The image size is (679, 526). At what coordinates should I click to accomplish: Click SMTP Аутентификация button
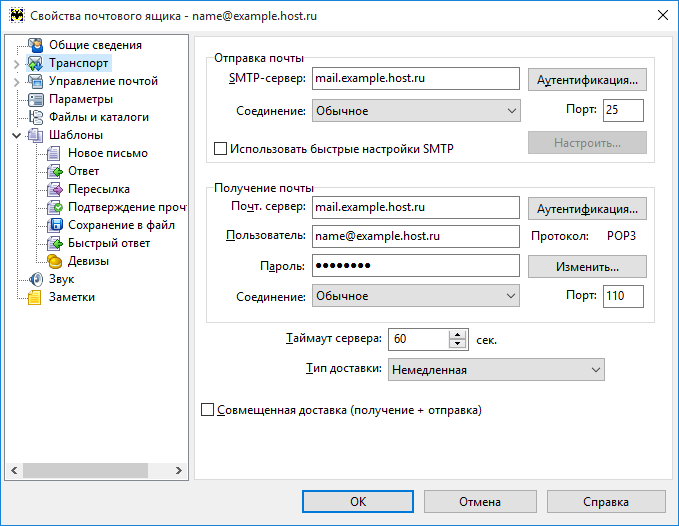click(587, 80)
